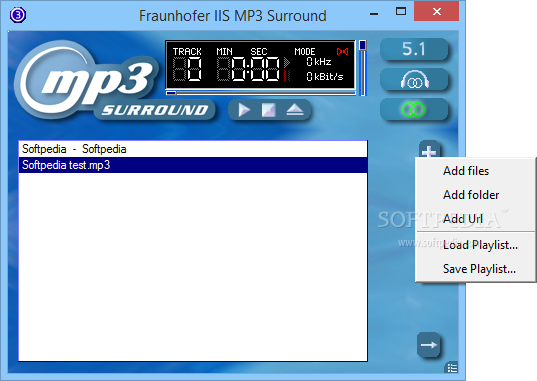Choose Add folder from the menu
This screenshot has height=381, width=537.
click(x=475, y=195)
